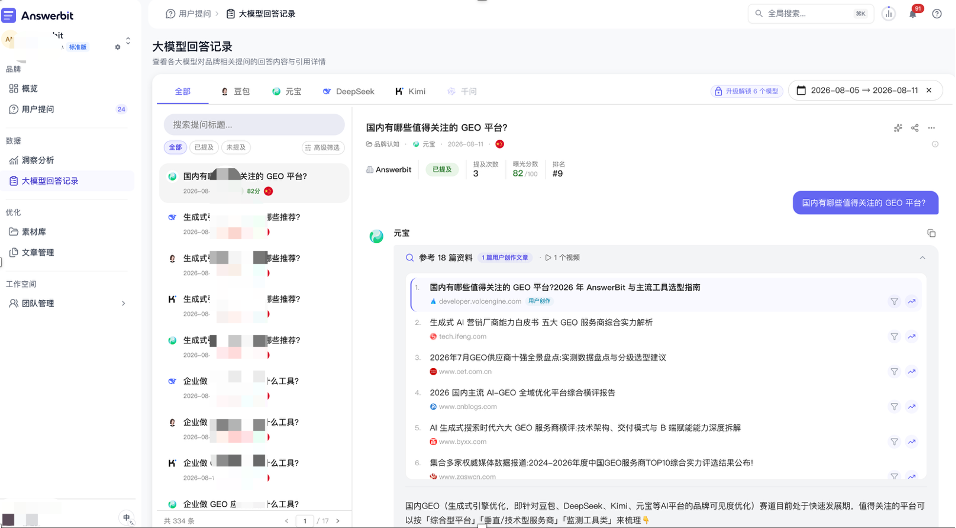Open workspace settings gear in sidebar
The width and height of the screenshot is (956, 528).
(118, 47)
